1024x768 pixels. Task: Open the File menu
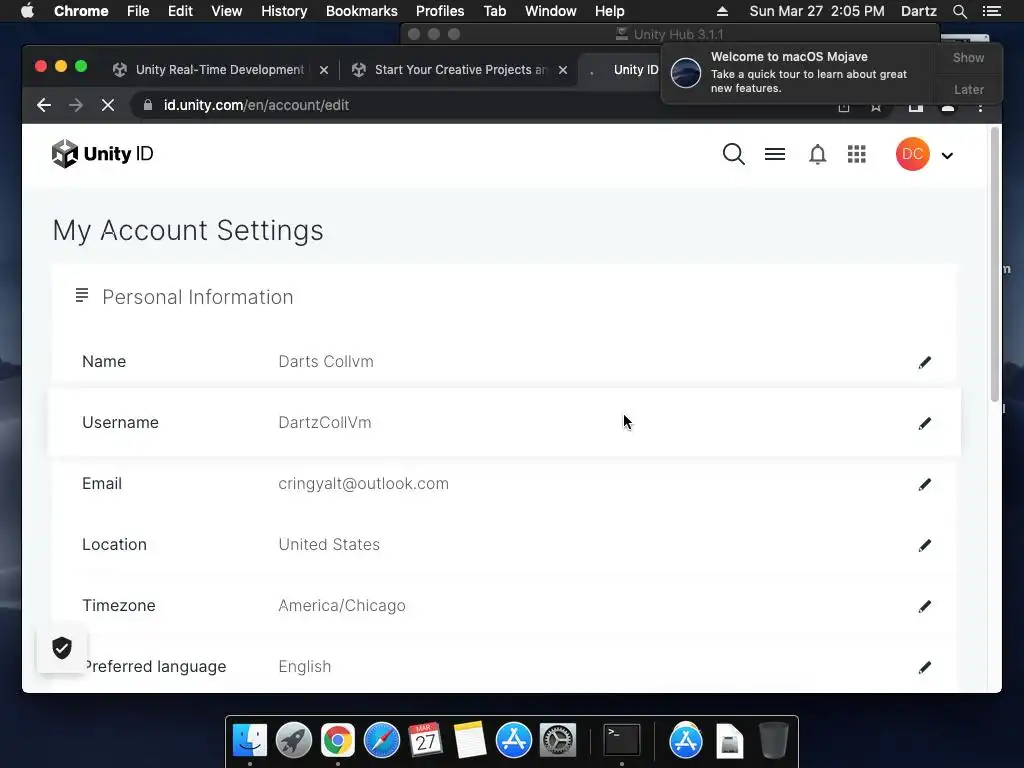pyautogui.click(x=138, y=11)
